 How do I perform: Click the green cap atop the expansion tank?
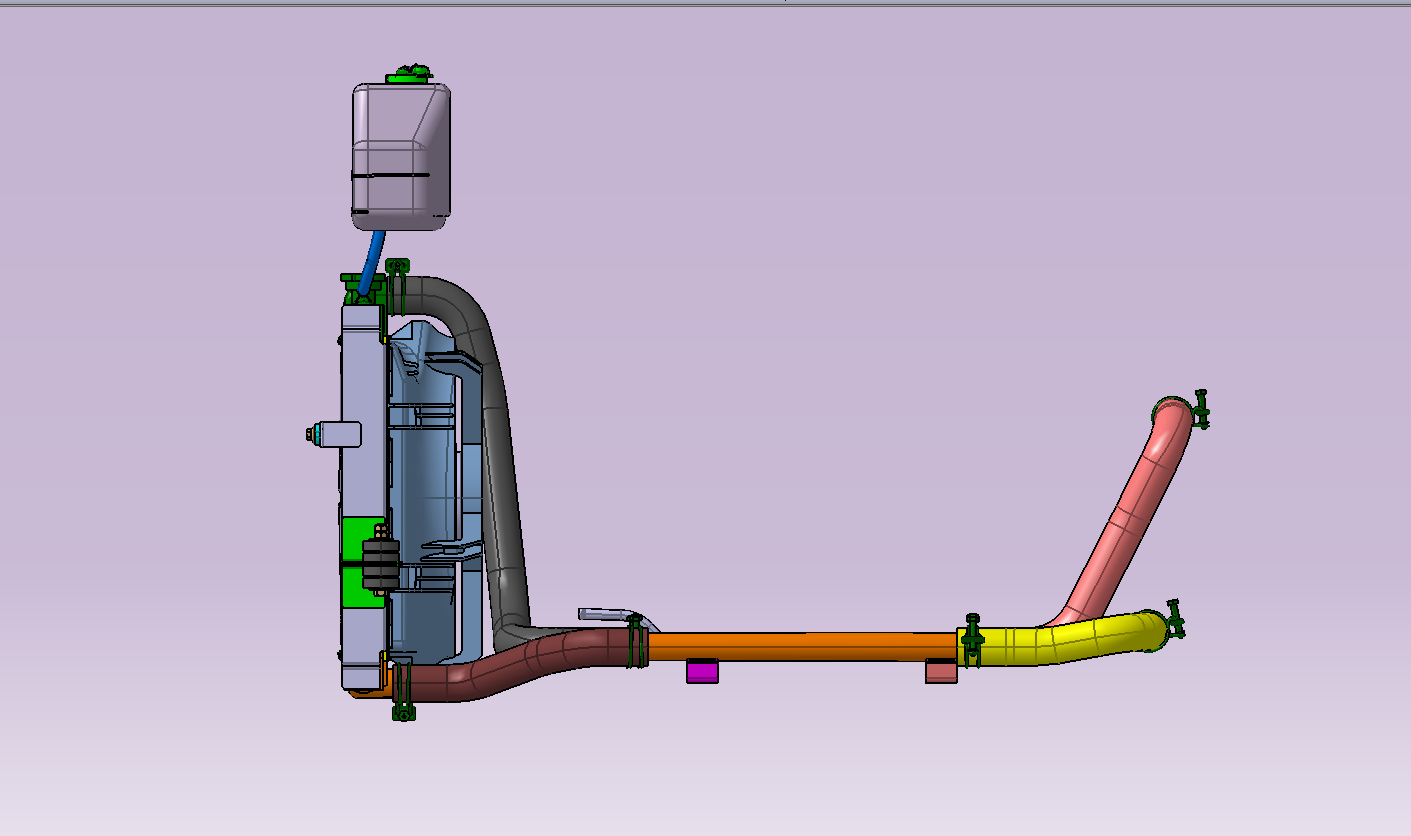(x=409, y=74)
